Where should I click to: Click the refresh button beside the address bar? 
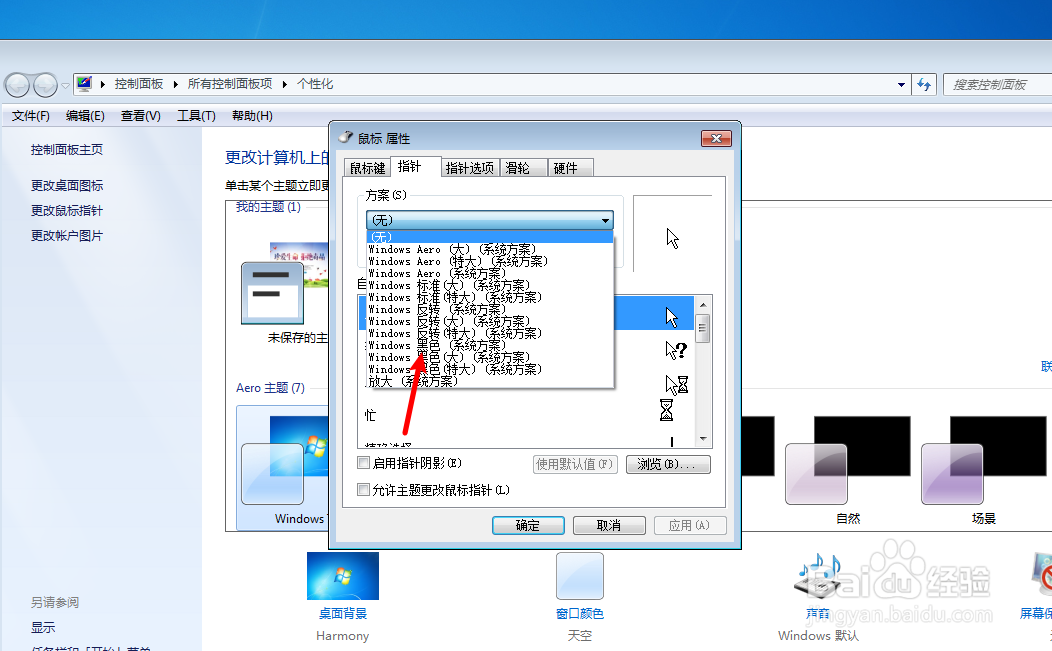pyautogui.click(x=925, y=85)
